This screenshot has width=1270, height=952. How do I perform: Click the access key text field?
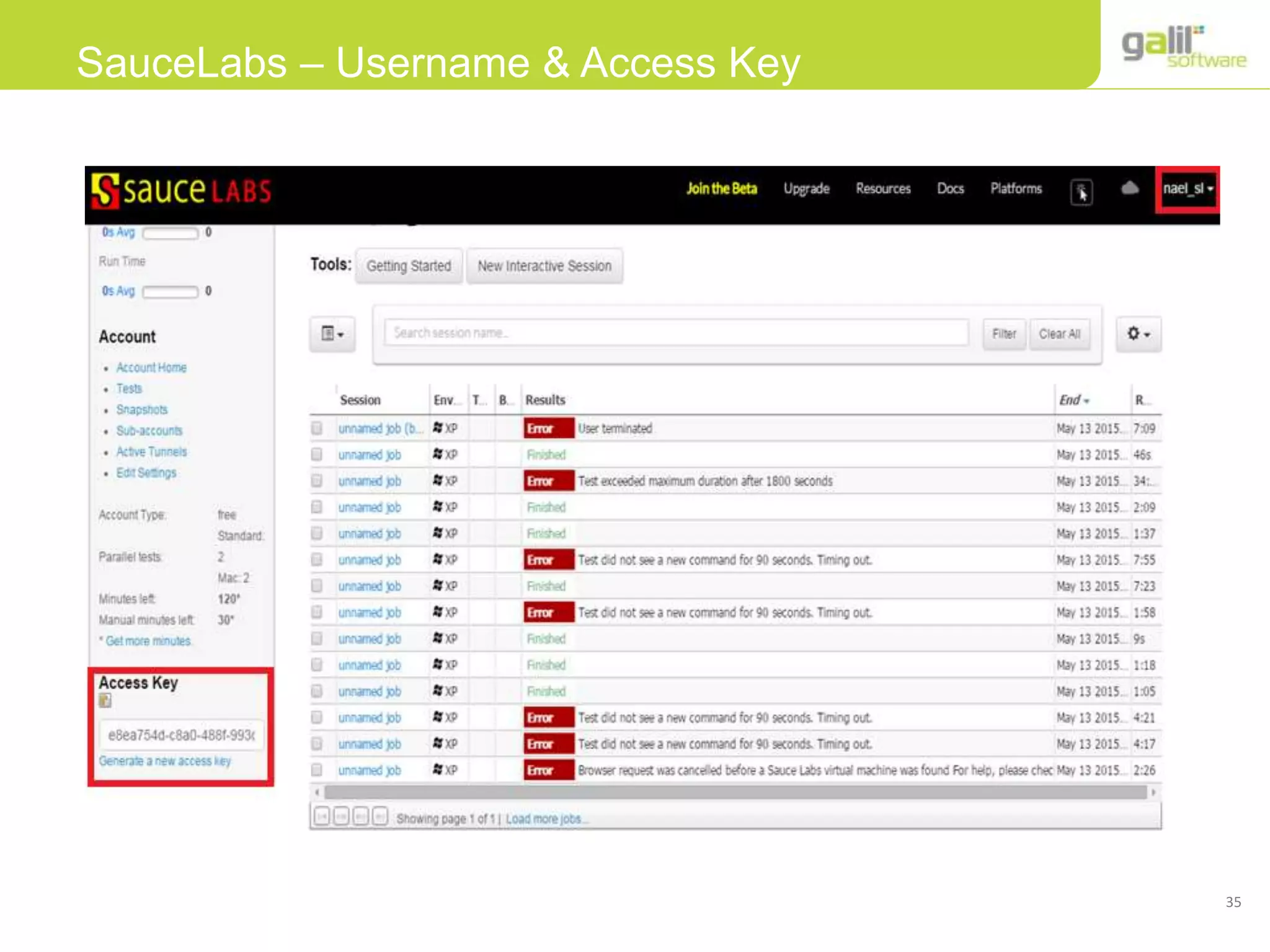tap(181, 735)
